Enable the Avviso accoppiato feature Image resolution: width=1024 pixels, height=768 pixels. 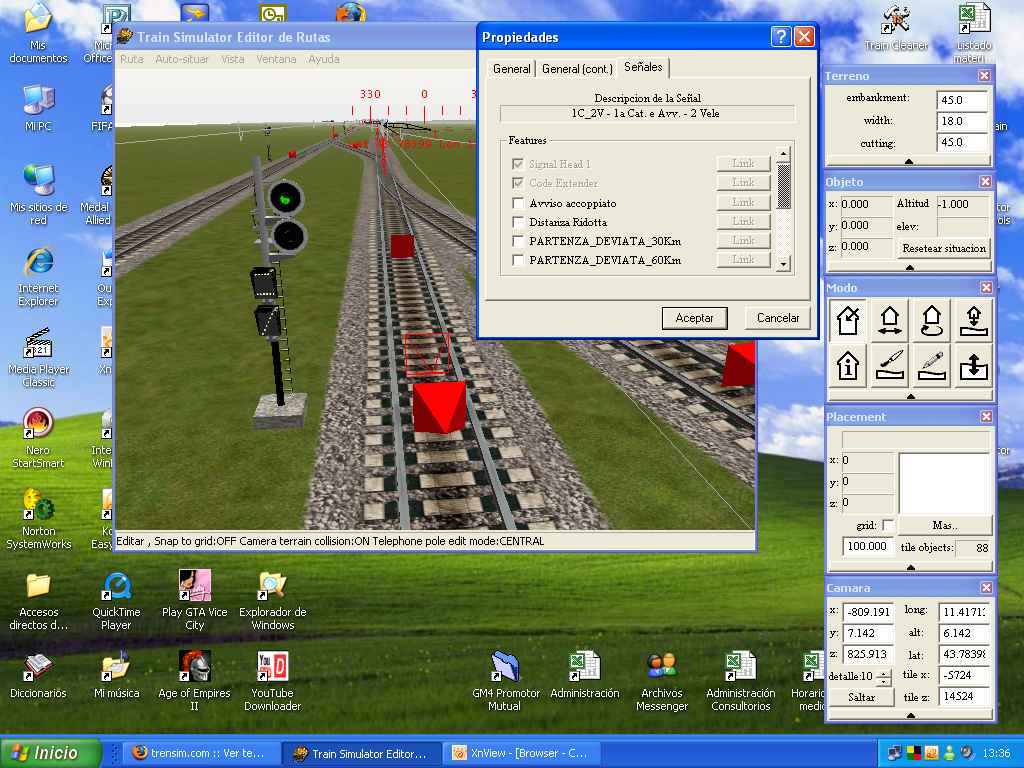(518, 203)
